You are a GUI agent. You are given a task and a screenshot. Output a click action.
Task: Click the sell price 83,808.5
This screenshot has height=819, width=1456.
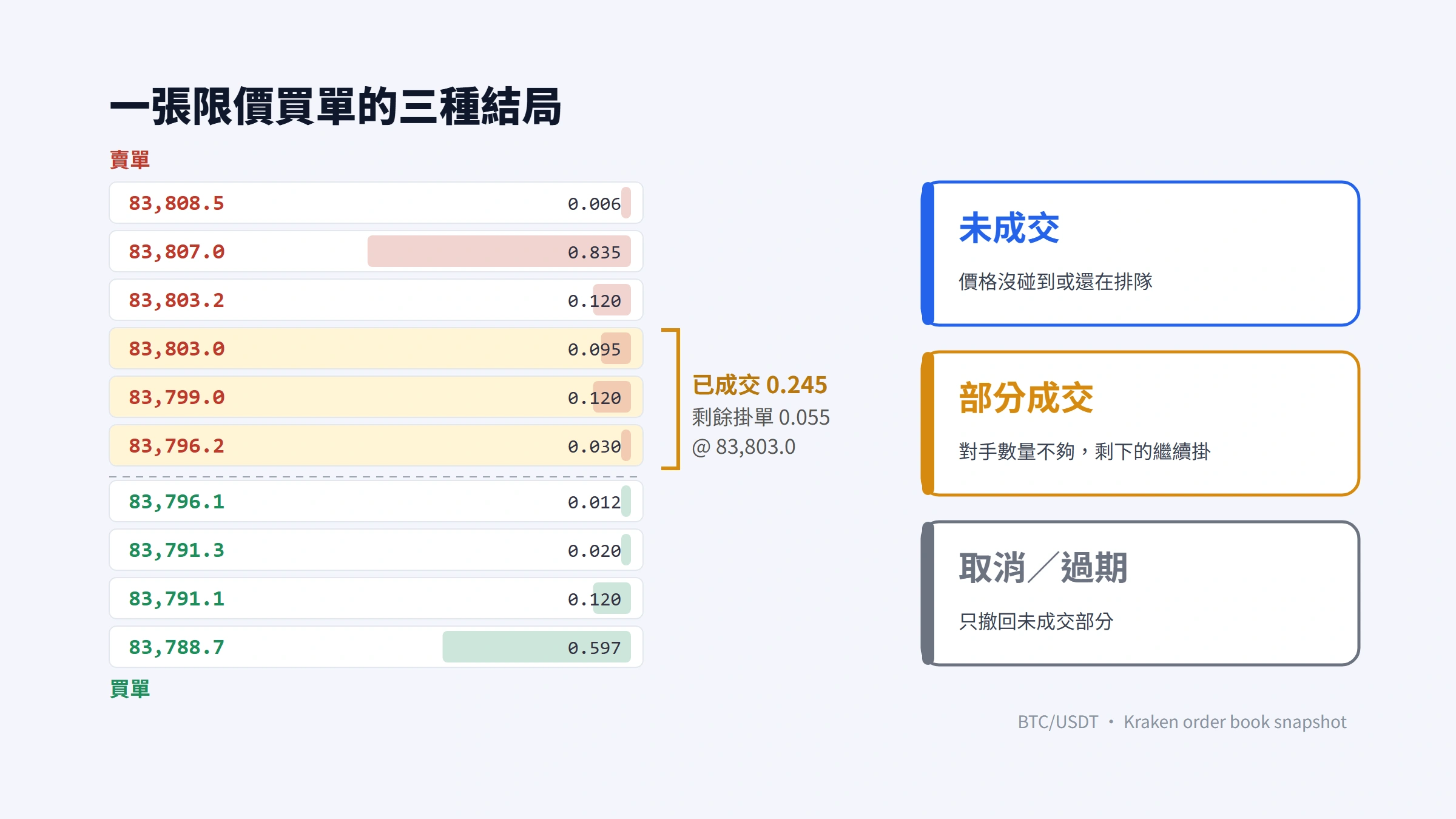point(176,203)
